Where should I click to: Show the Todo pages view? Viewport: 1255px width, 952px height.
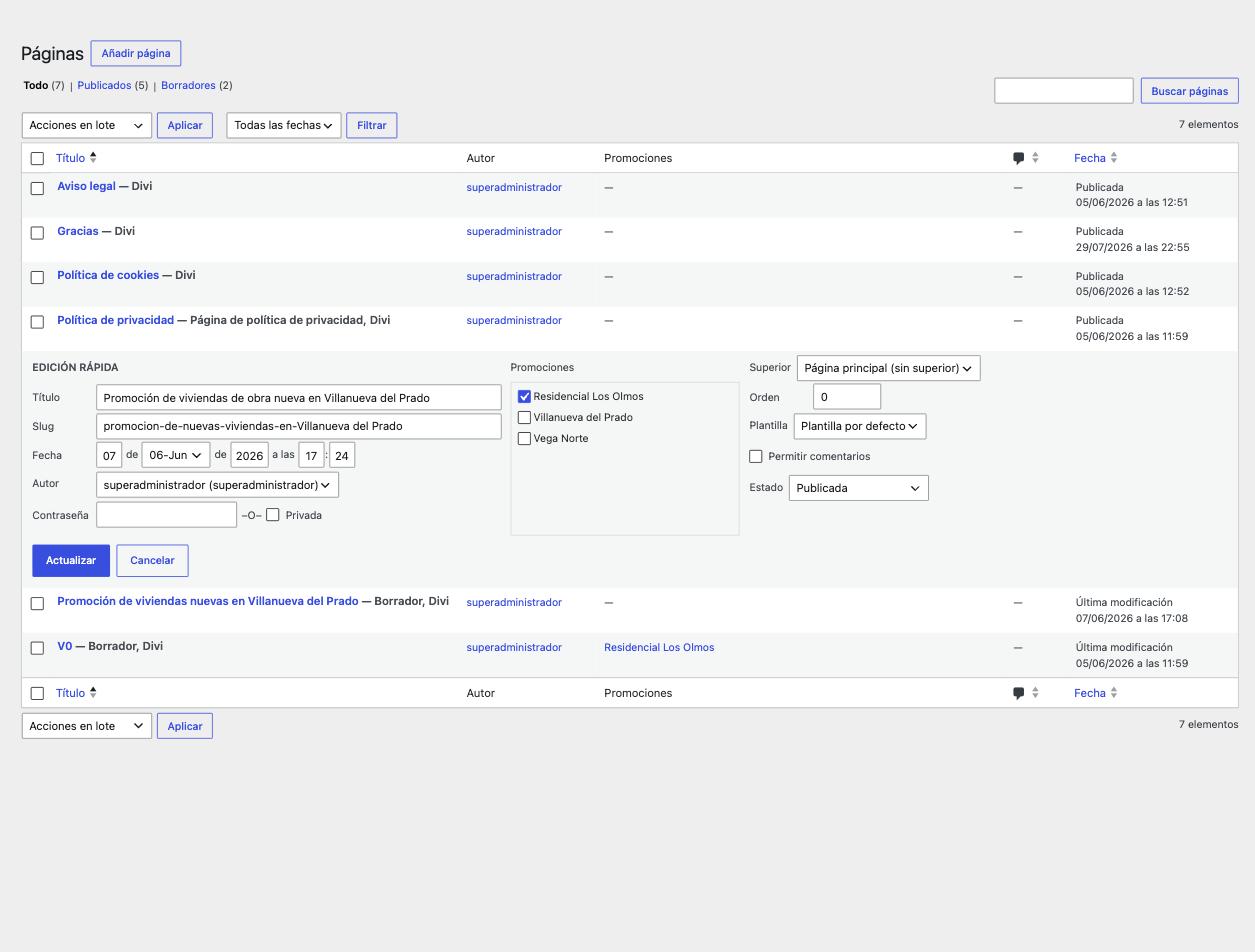point(36,85)
